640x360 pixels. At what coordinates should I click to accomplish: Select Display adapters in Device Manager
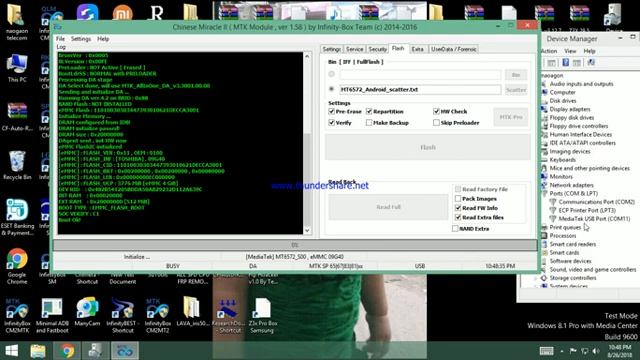coord(570,109)
